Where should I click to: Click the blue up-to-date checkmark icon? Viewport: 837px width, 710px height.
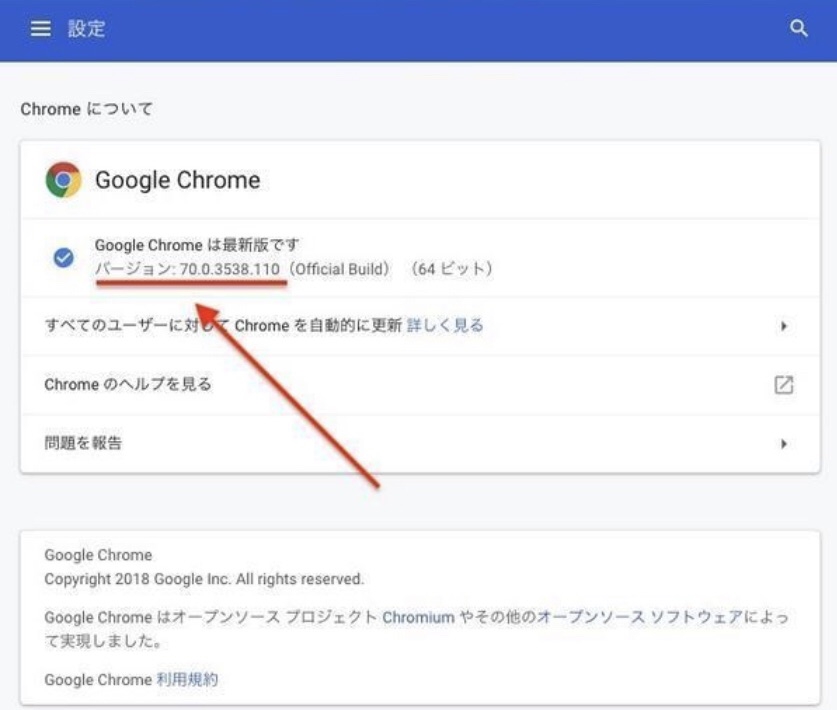click(x=64, y=258)
